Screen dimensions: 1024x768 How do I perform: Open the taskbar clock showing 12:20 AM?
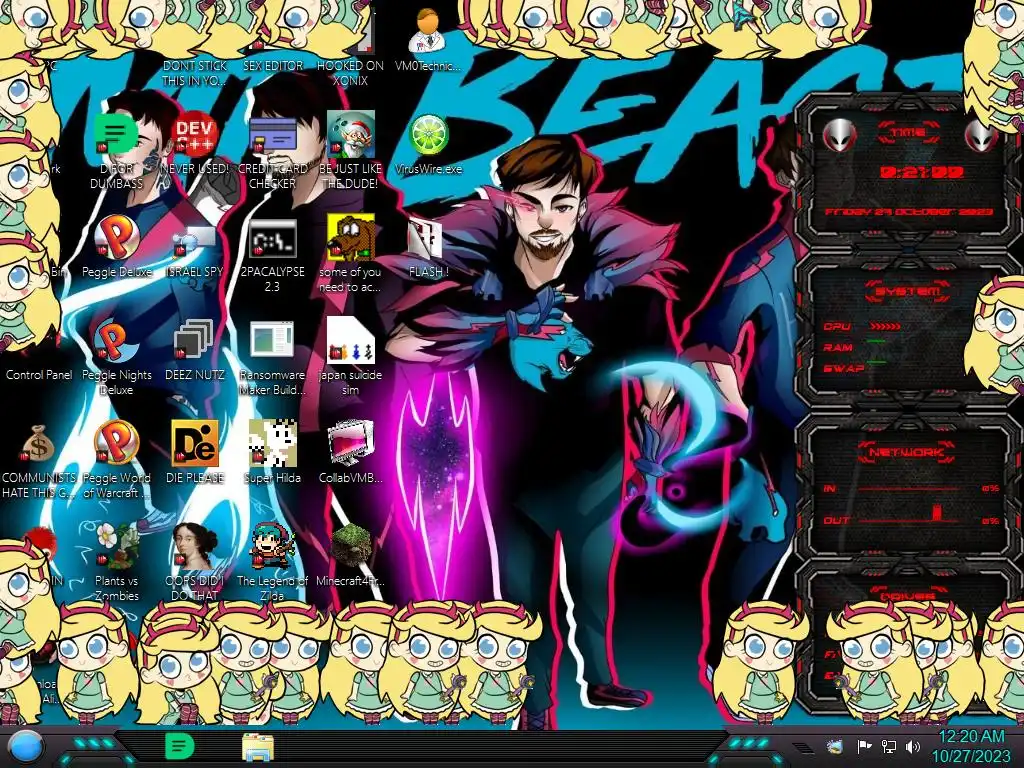[971, 746]
